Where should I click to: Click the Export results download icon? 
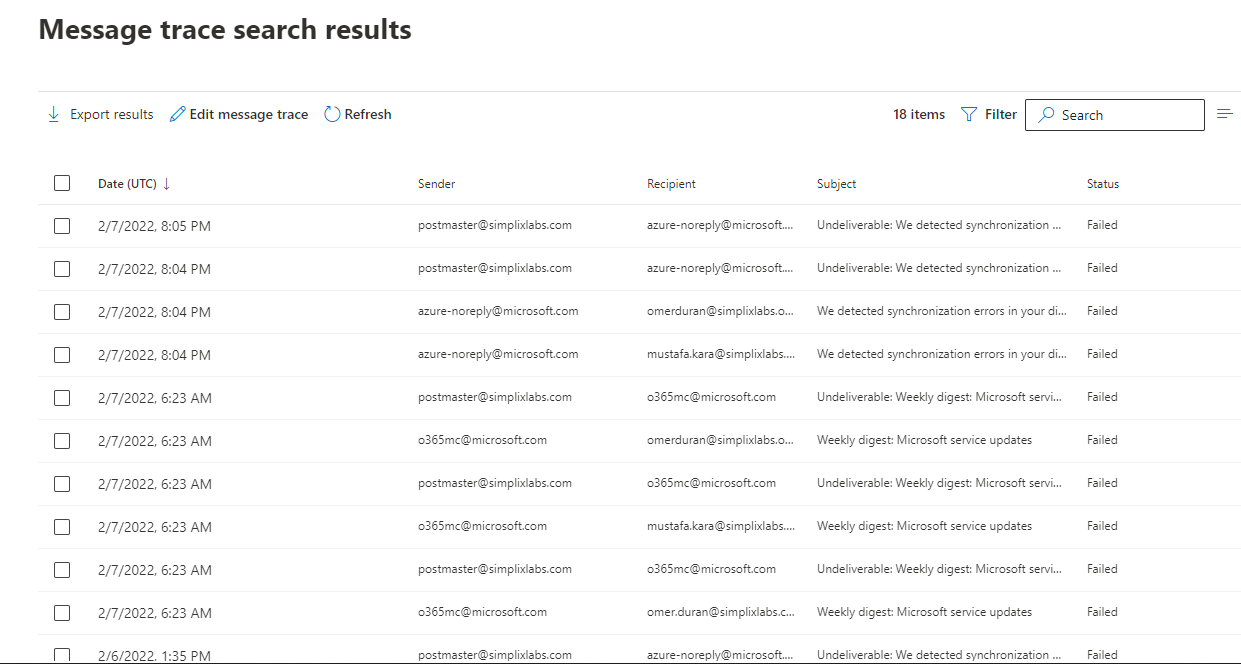click(x=54, y=115)
